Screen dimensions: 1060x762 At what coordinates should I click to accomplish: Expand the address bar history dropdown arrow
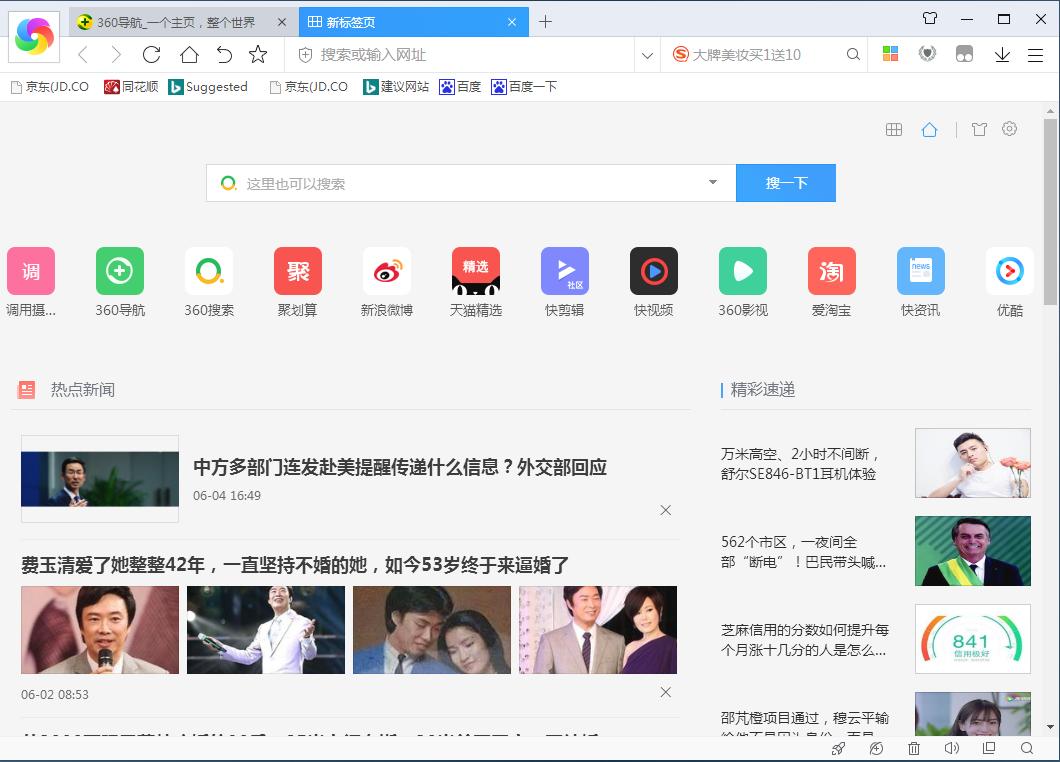[645, 56]
